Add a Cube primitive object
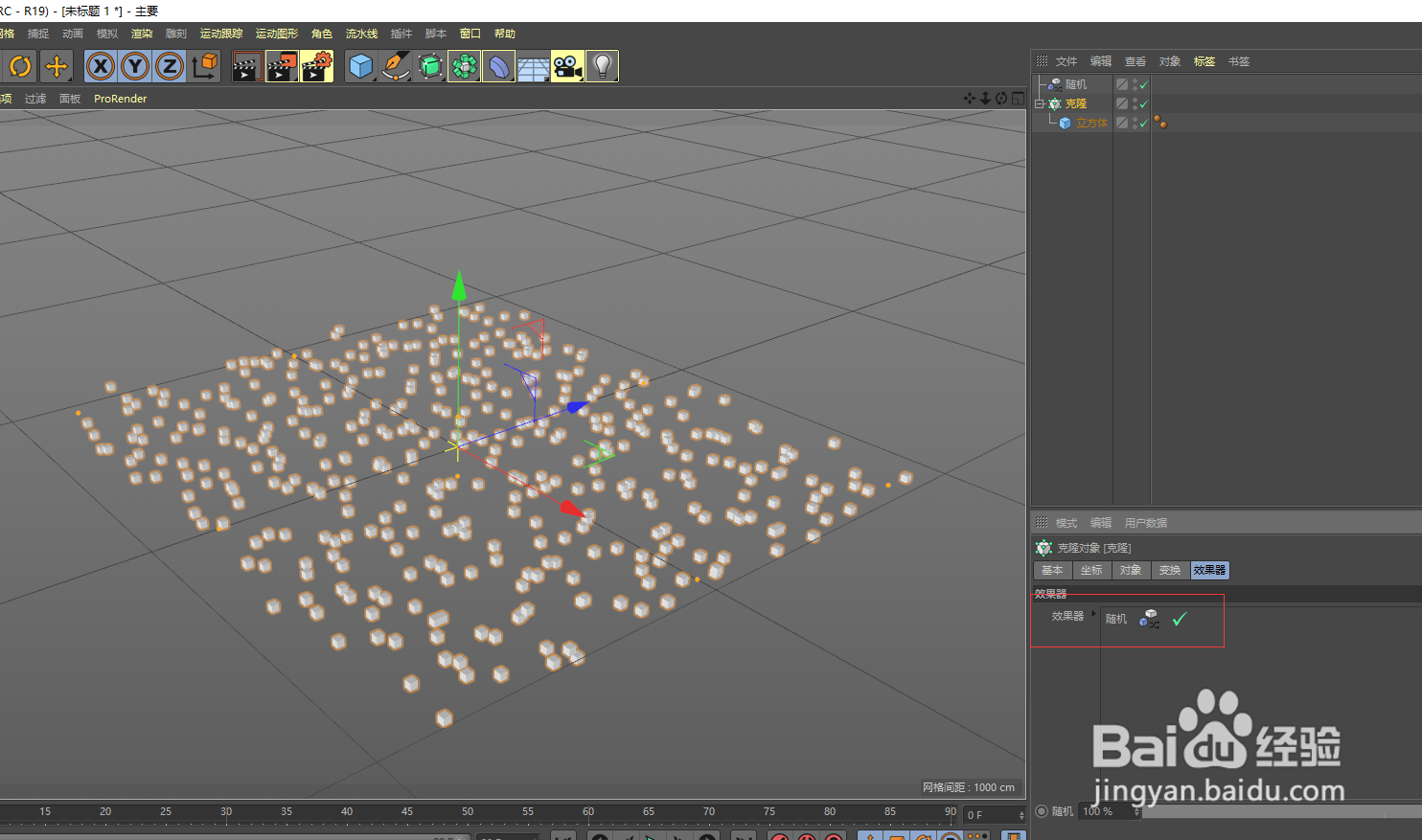 pyautogui.click(x=361, y=66)
